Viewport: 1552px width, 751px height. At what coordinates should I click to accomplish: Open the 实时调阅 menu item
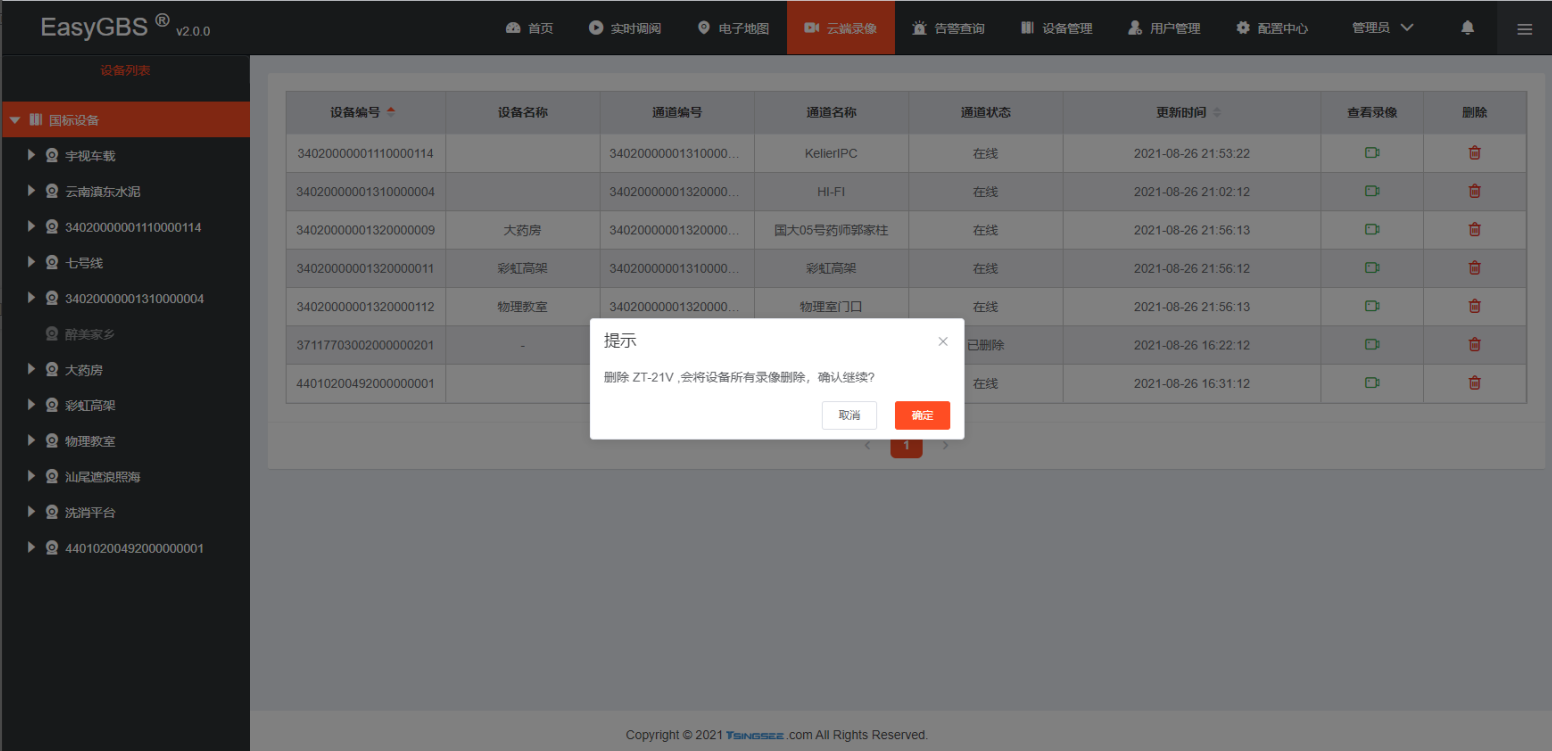coord(625,28)
